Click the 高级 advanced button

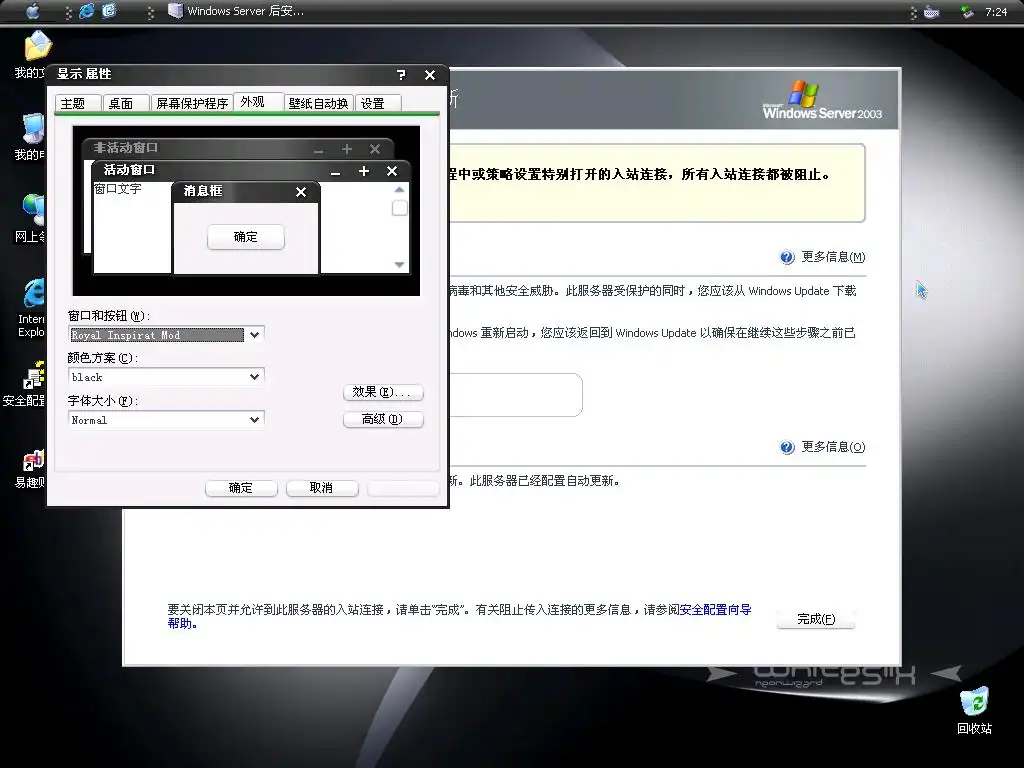[383, 419]
